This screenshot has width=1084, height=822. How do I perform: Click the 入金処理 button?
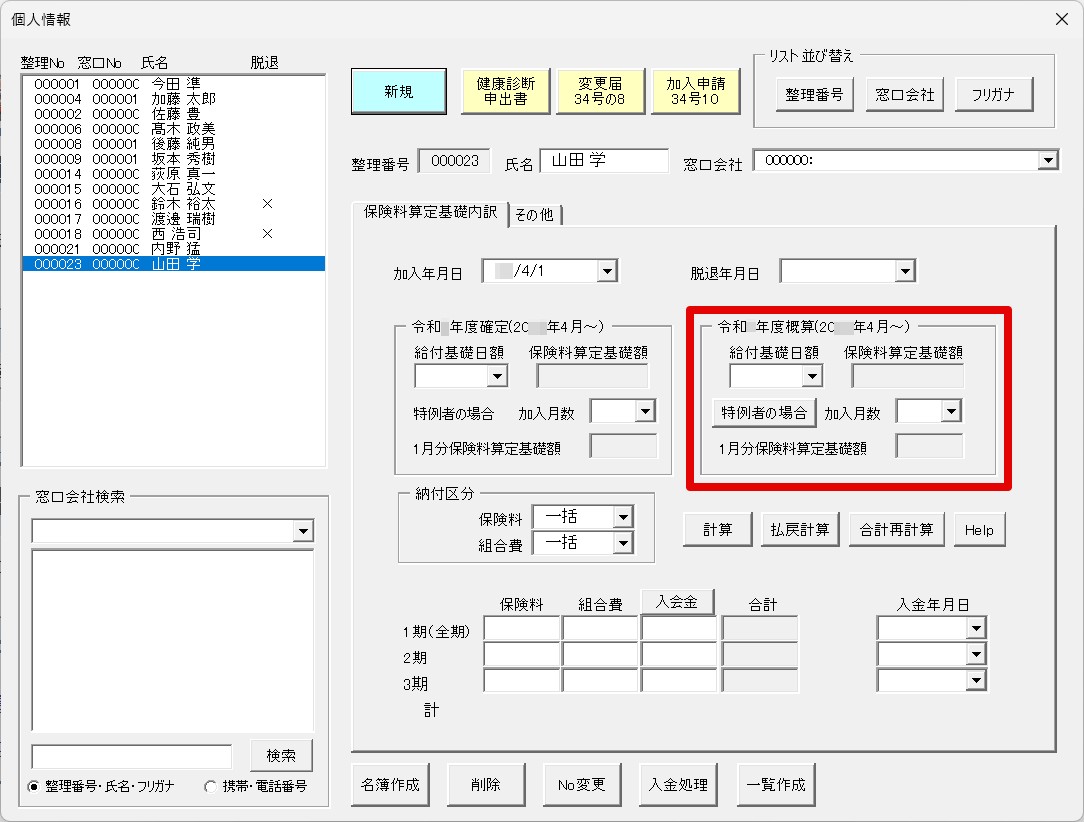click(x=678, y=784)
